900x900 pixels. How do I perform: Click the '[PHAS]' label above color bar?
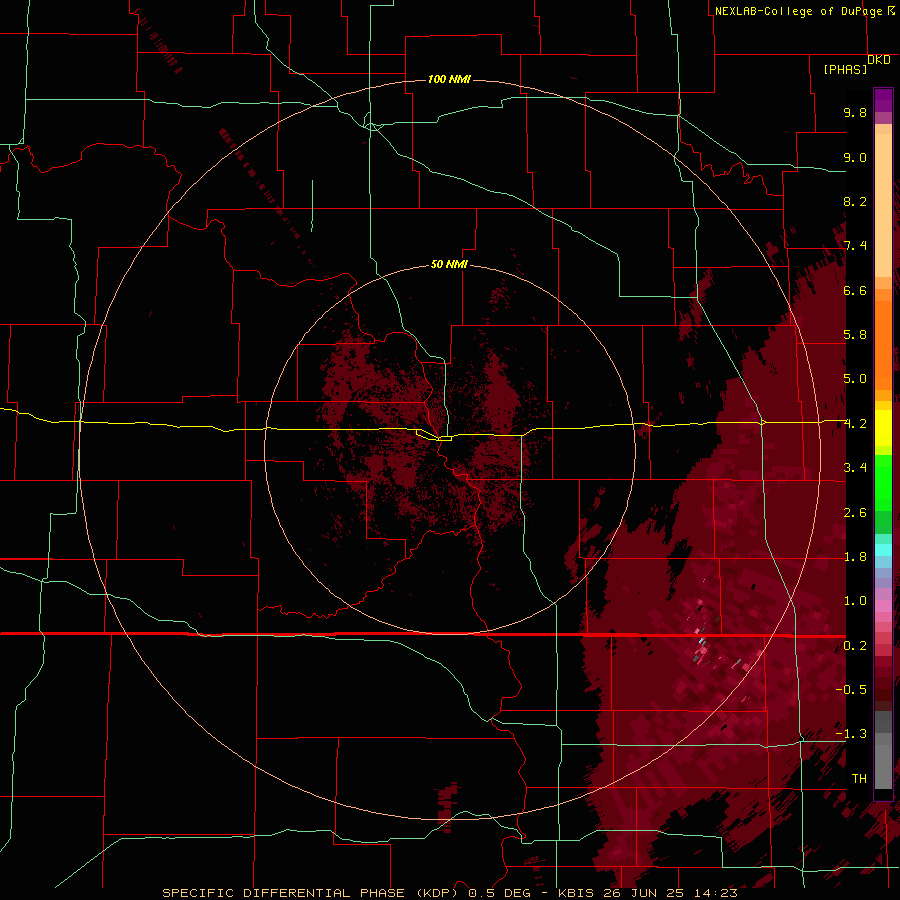(845, 69)
